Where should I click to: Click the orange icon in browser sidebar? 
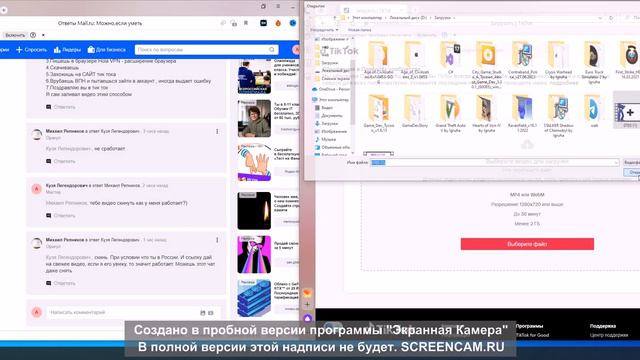(308, 293)
